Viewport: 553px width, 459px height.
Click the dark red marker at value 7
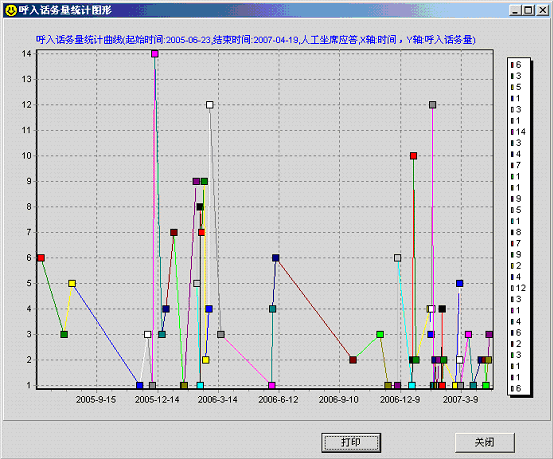coord(174,232)
